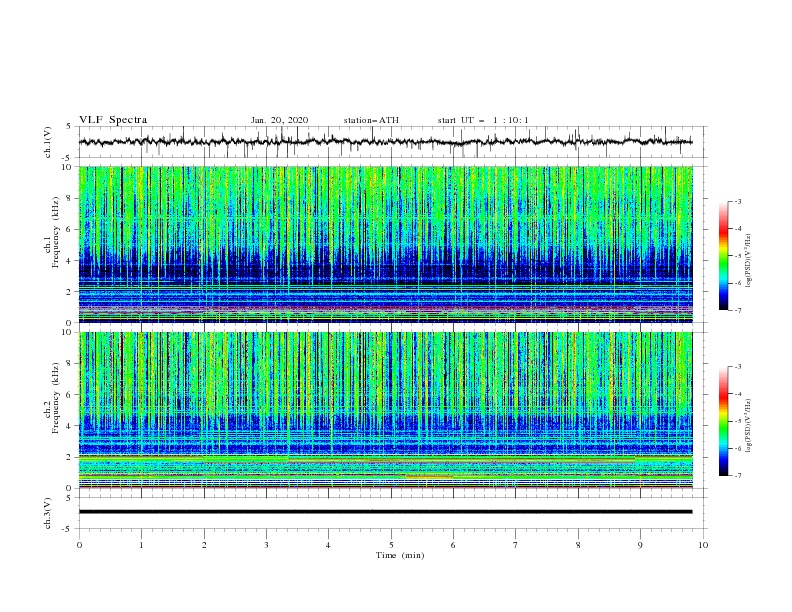
Task: Click the "-7" label on ch.2 colorbar
Action: [738, 476]
